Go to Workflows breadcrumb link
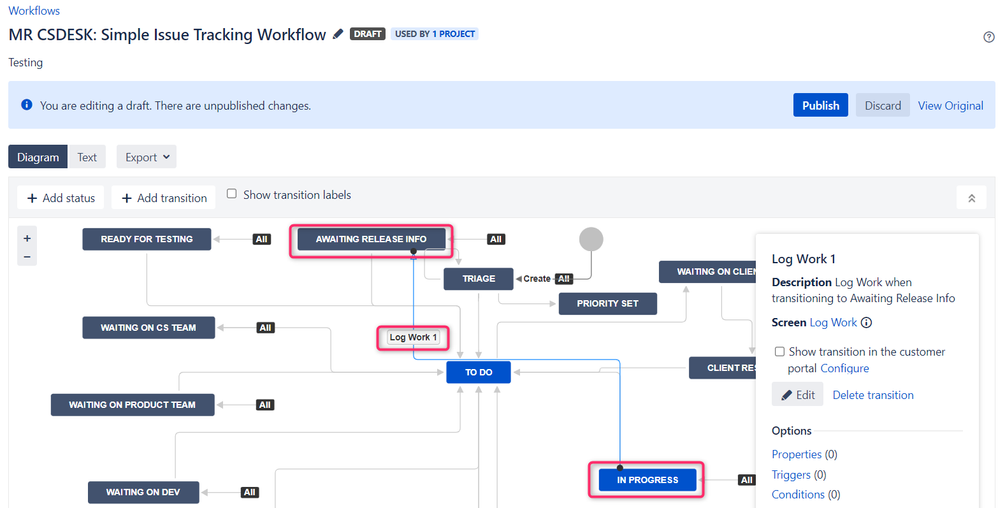 pos(34,11)
